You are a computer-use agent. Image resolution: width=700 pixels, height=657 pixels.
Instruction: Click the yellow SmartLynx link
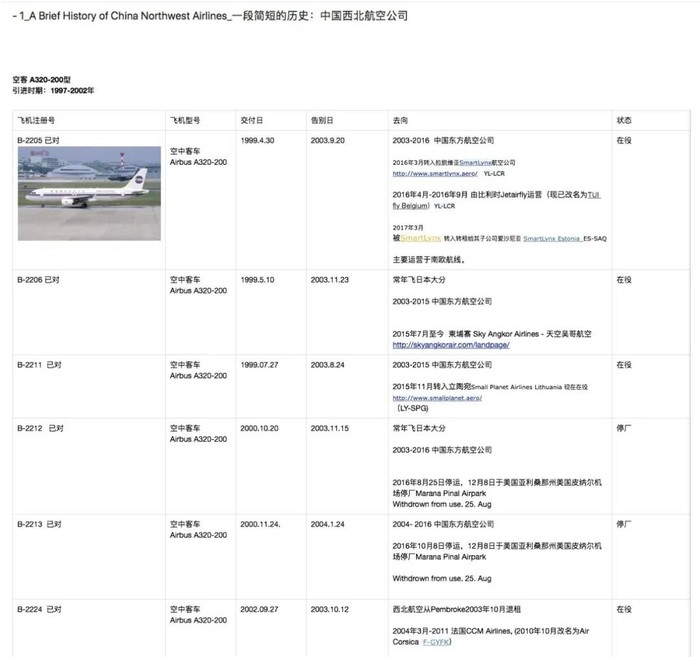coord(421,238)
